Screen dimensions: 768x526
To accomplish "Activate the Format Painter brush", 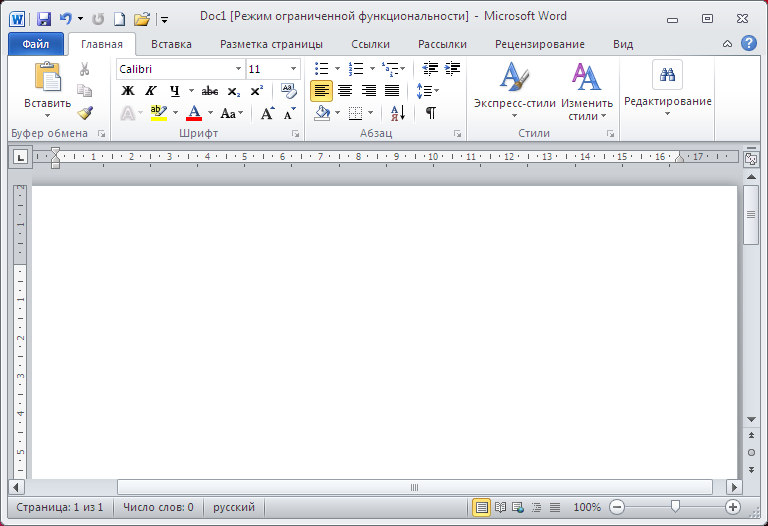I will coord(85,113).
